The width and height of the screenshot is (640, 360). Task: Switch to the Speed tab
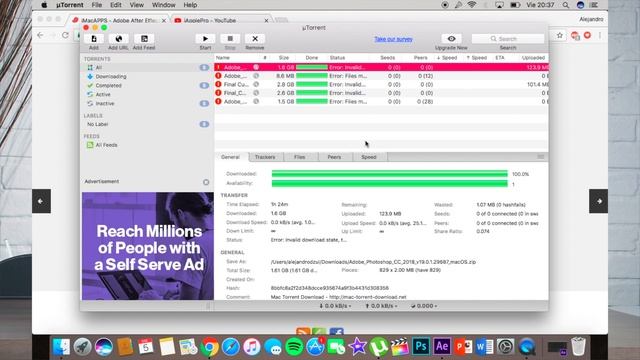tap(369, 157)
